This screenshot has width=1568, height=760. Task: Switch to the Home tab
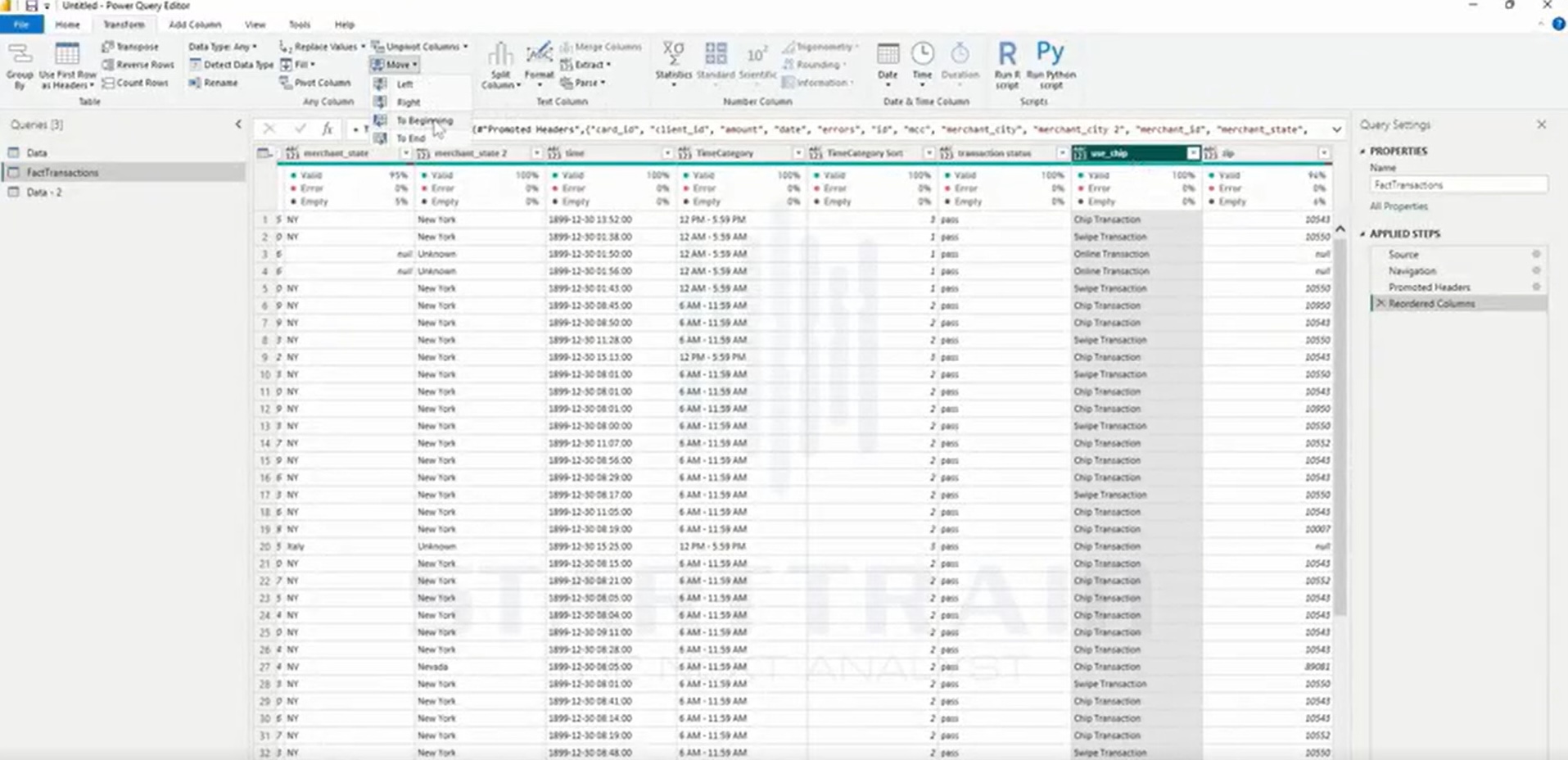pyautogui.click(x=67, y=25)
